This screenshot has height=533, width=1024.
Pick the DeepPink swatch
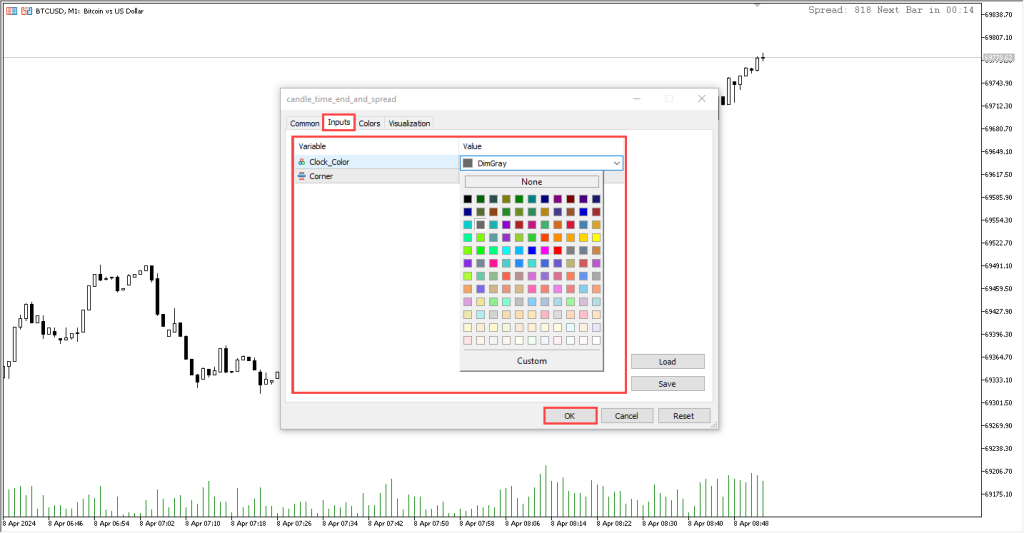[x=493, y=263]
